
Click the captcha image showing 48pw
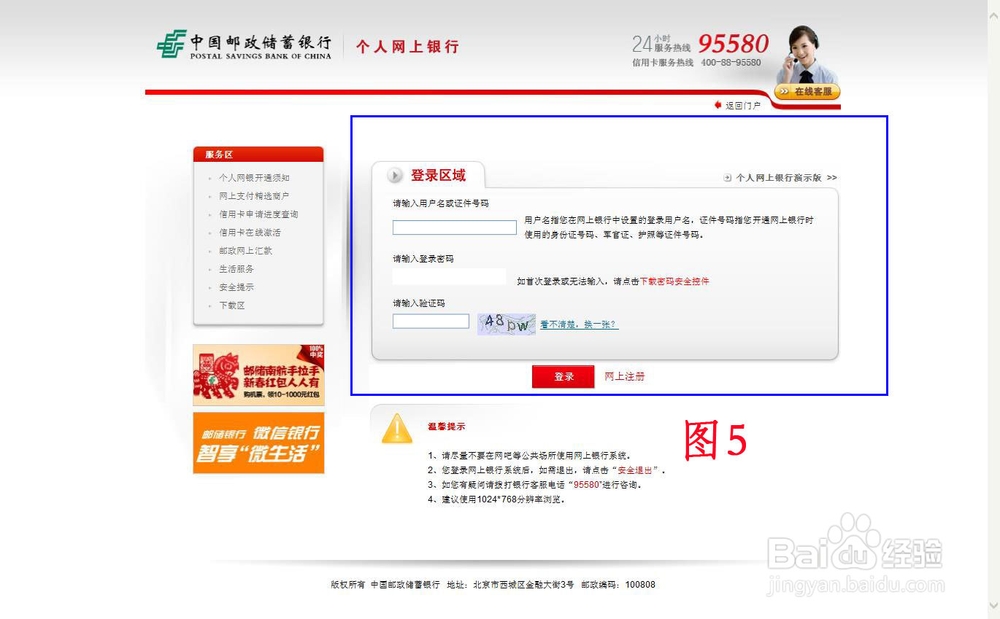506,322
